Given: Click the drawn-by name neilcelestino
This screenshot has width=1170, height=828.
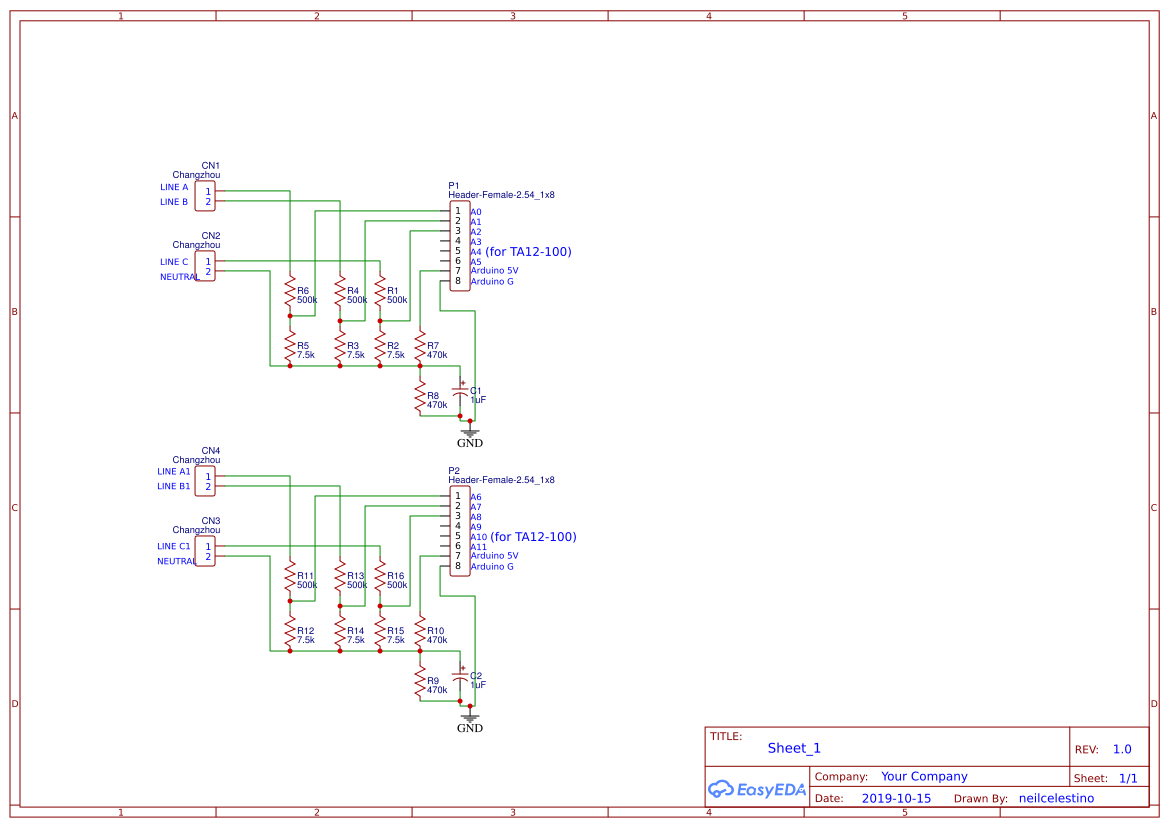Looking at the screenshot, I should 1056,798.
